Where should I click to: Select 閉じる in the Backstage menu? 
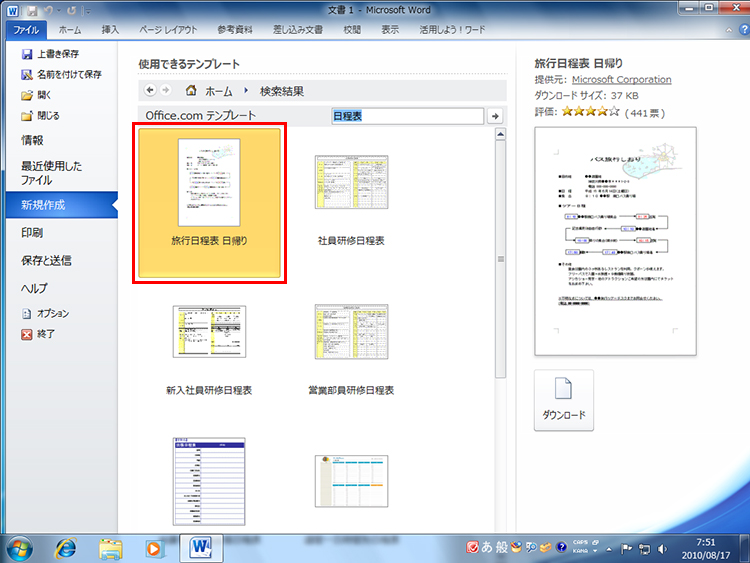(x=40, y=115)
